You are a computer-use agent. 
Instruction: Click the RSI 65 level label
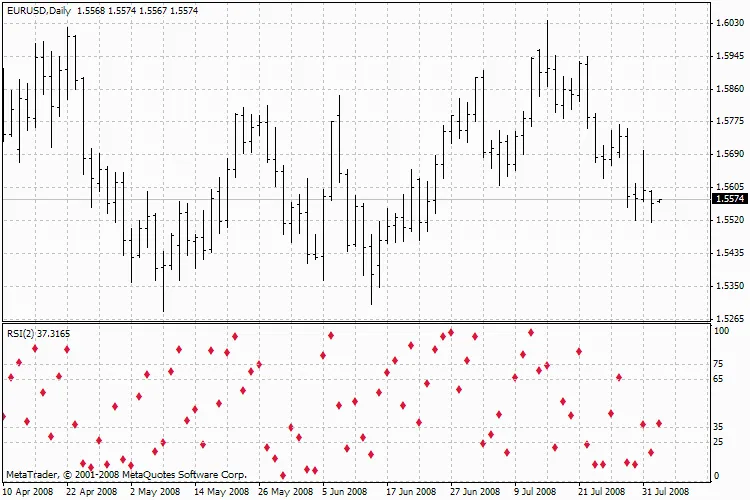point(718,380)
